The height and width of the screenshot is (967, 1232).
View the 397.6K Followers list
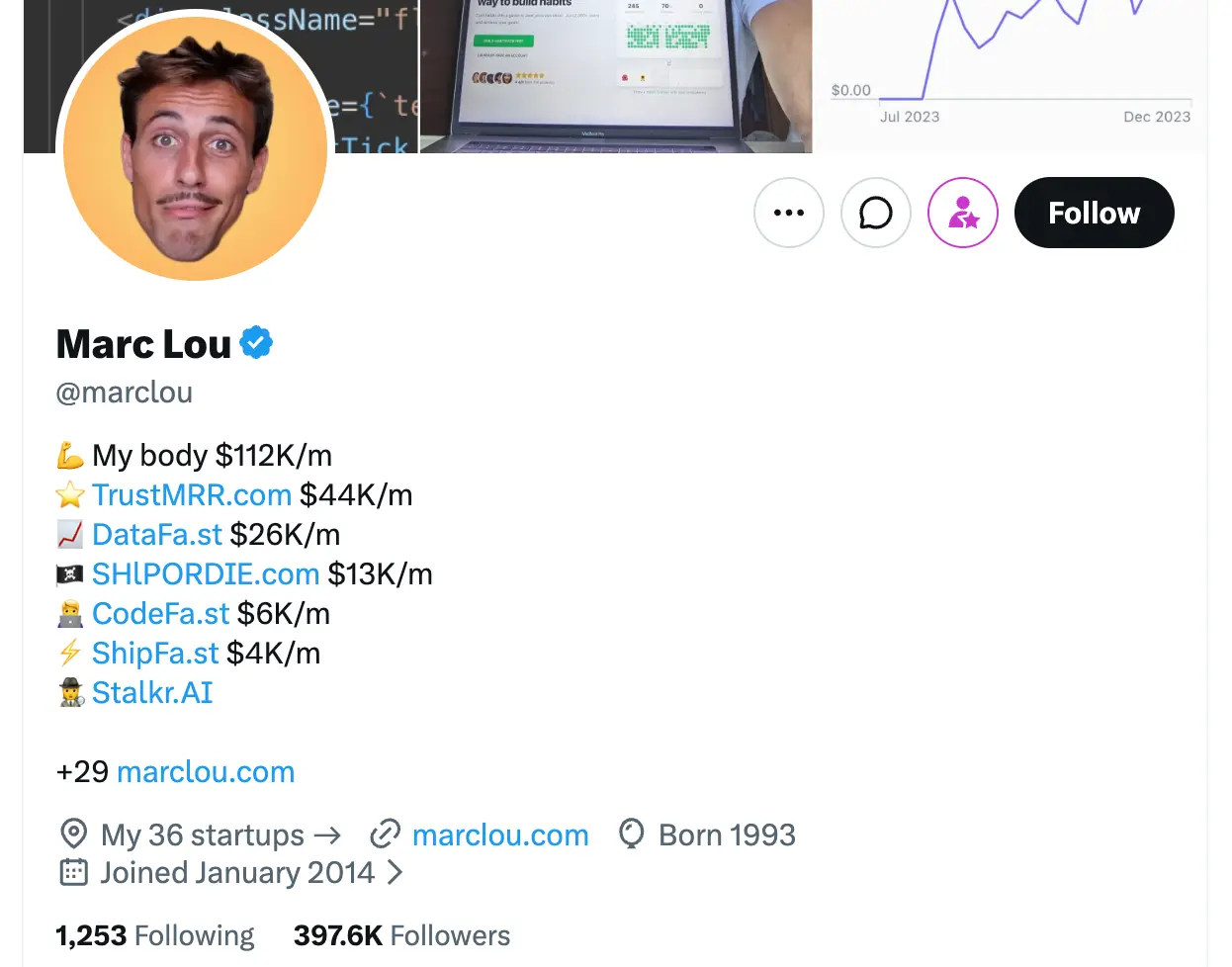pyautogui.click(x=401, y=935)
